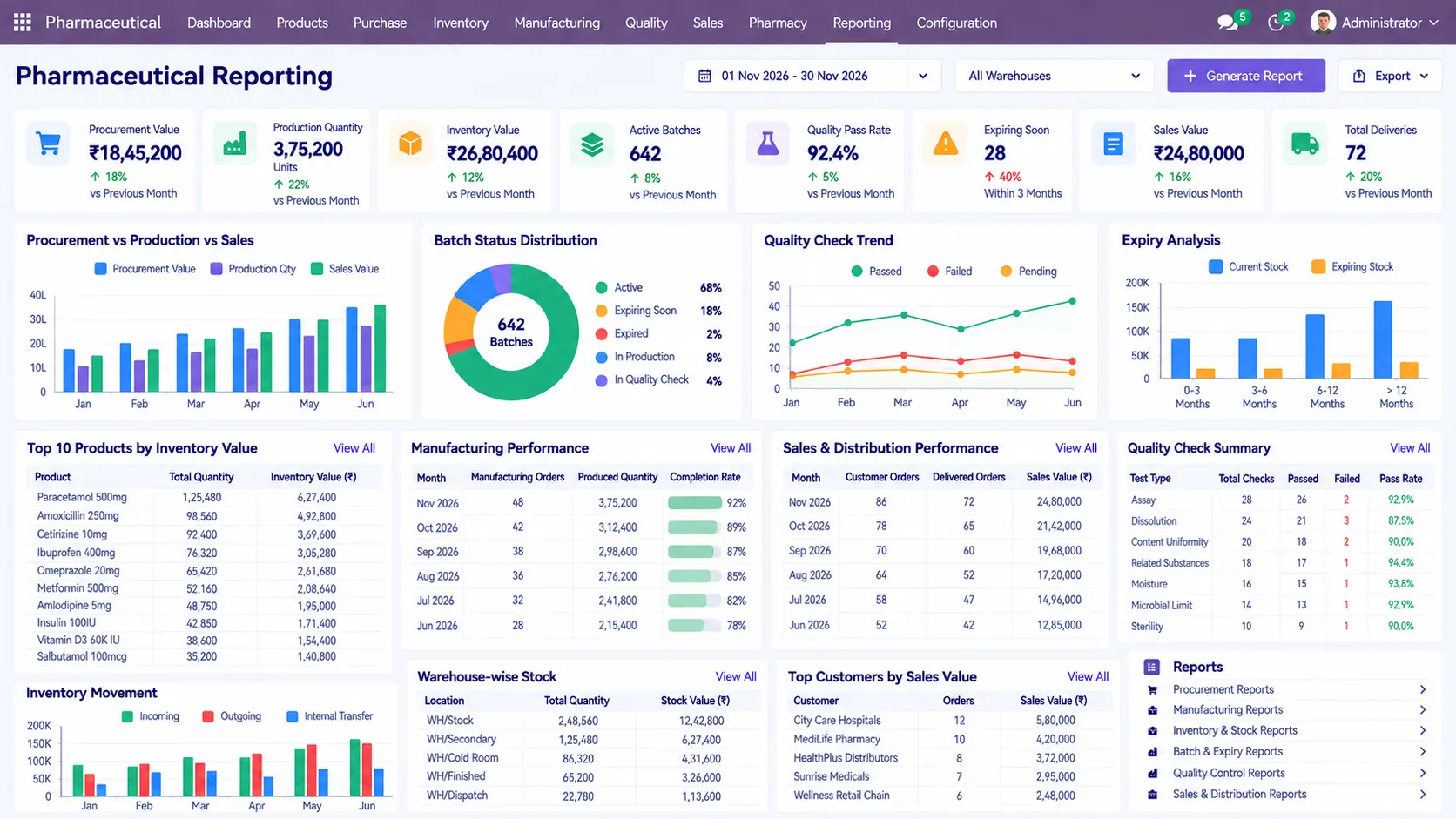Click the Procurement Reports cart icon

1152,689
